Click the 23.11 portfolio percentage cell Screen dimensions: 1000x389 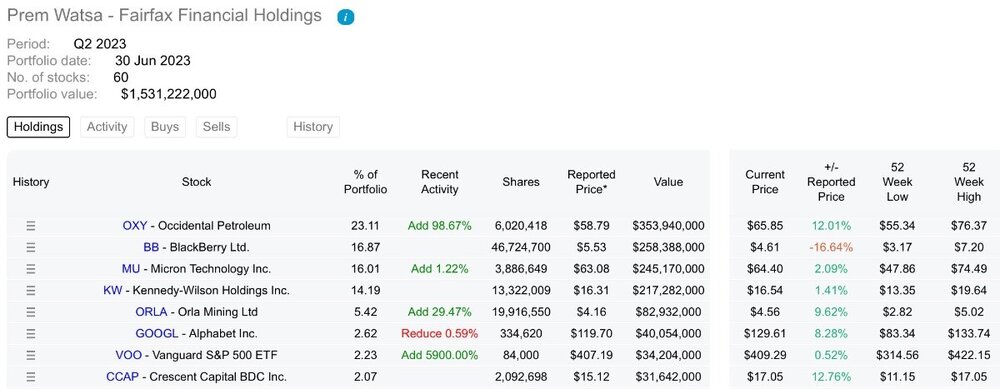[365, 226]
